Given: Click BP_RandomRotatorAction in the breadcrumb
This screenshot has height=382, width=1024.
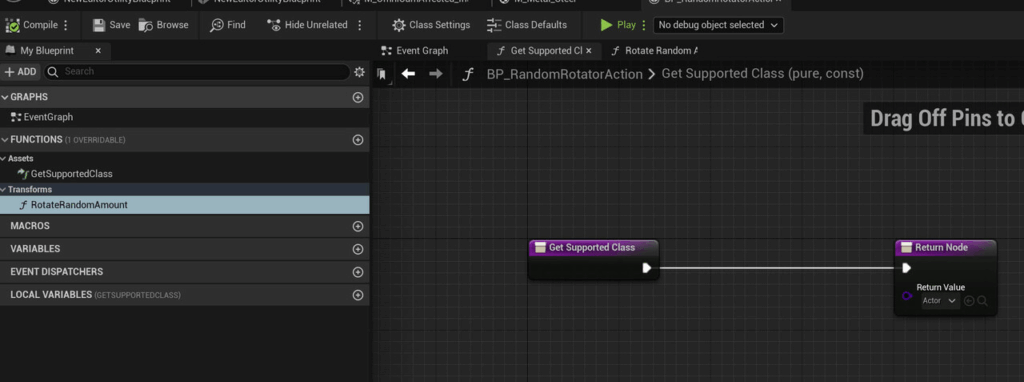Looking at the screenshot, I should 564,74.
